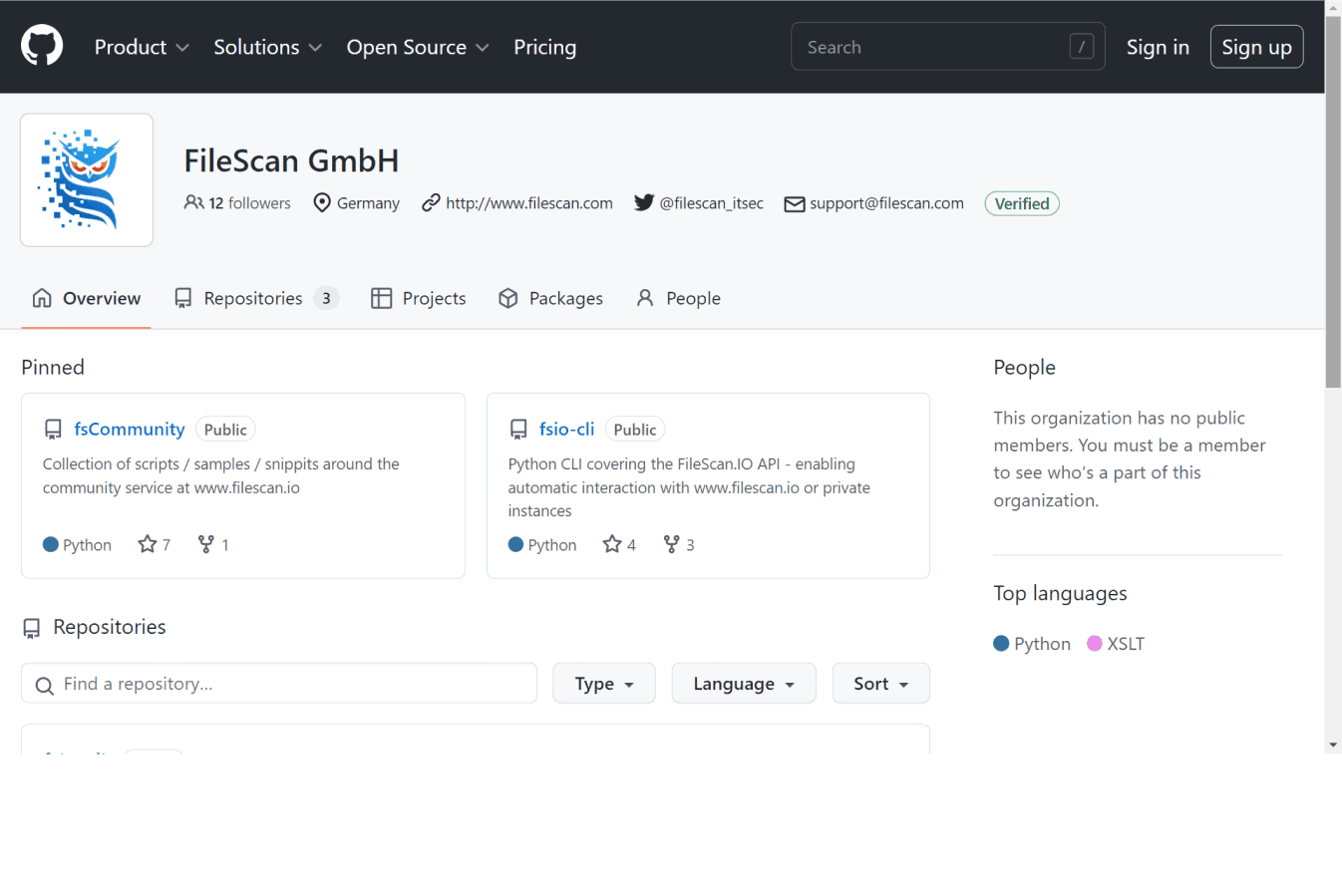
Task: Click the Public badge on fsCommunity
Action: [225, 430]
